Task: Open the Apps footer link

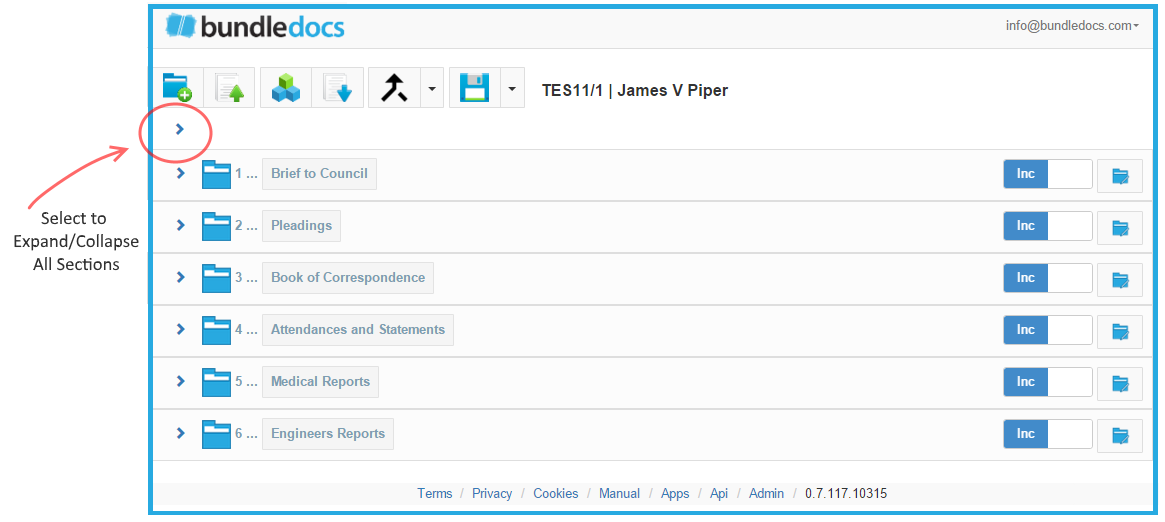Action: click(x=675, y=494)
